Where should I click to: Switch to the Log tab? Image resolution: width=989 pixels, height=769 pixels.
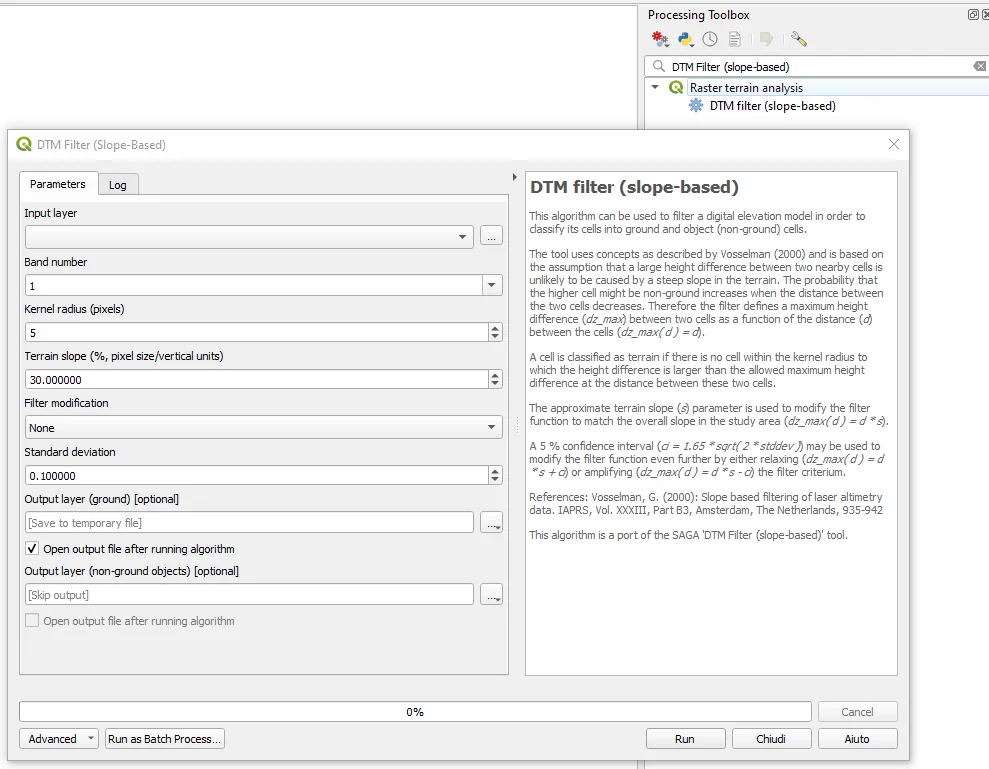[x=118, y=185]
